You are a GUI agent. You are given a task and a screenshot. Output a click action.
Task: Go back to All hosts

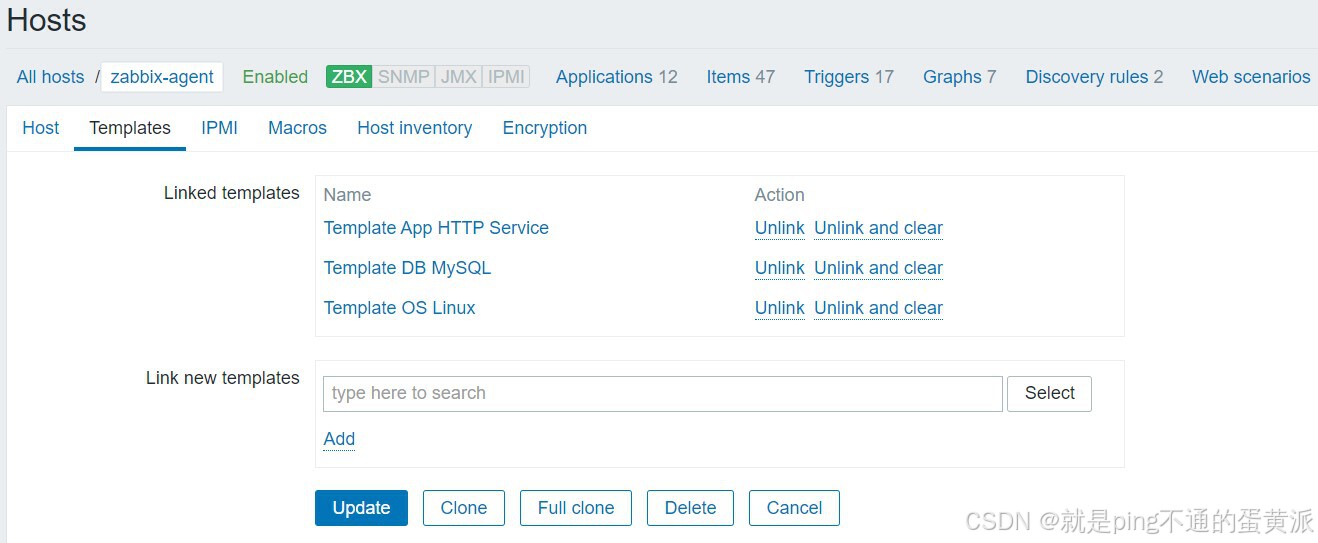(x=50, y=77)
